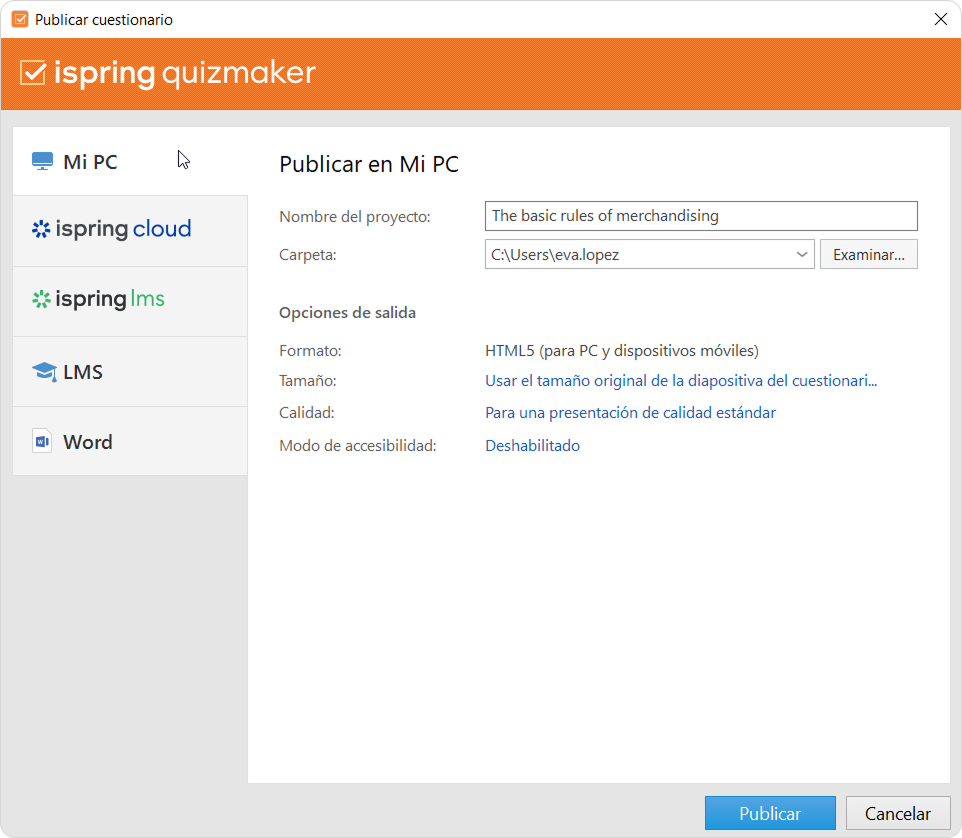
Task: Click the Deshabilitado accessibility mode link
Action: (x=532, y=446)
